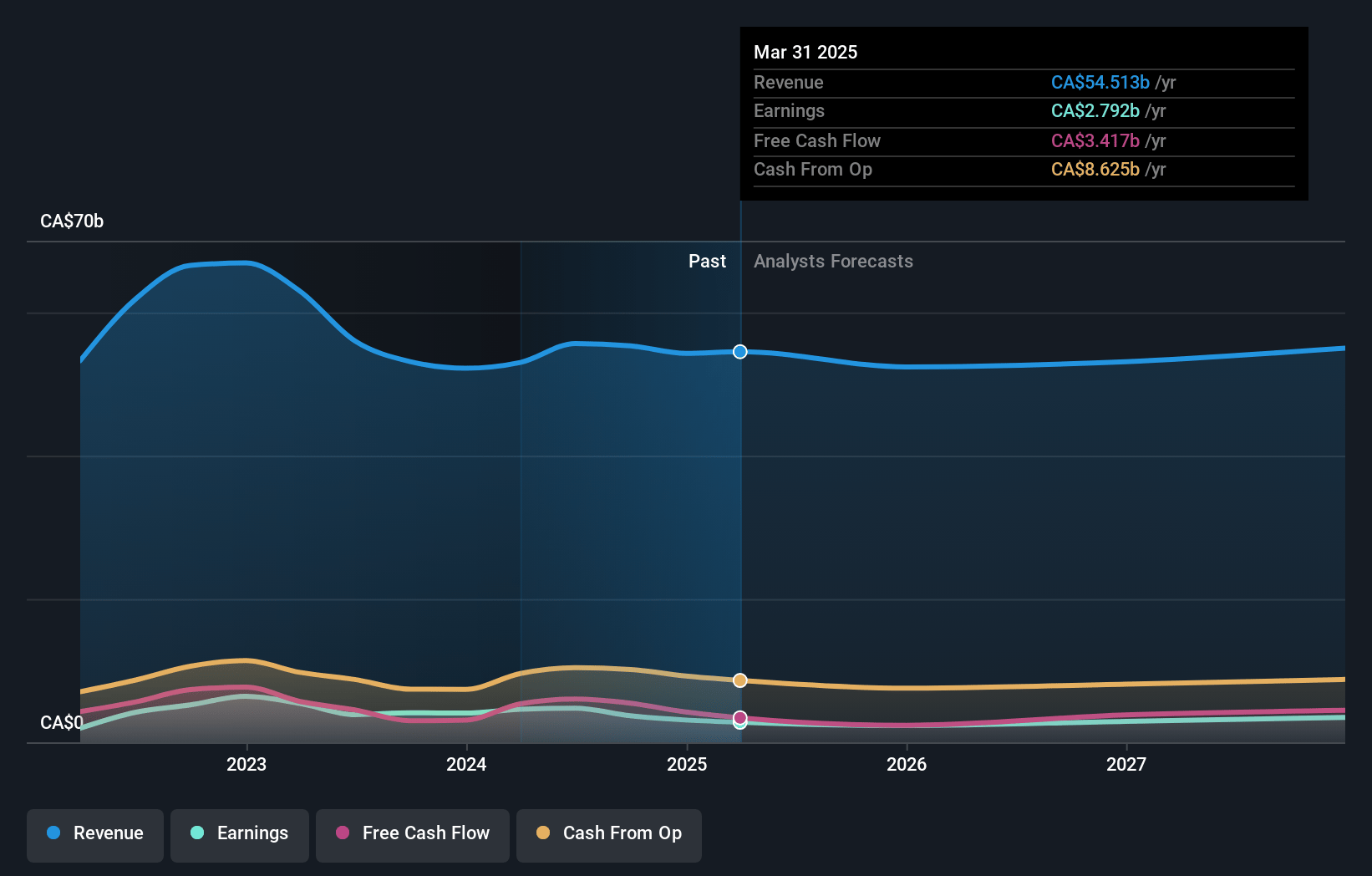Click the Past section label

707,262
